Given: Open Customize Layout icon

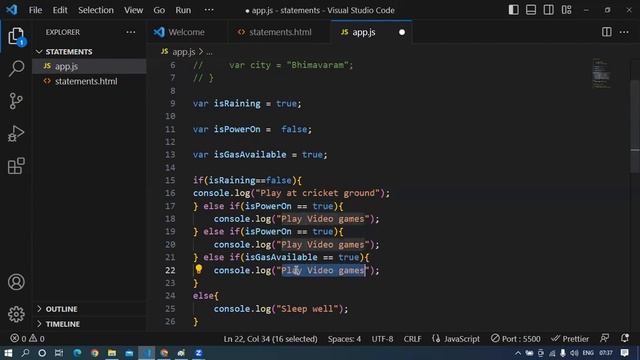Looking at the screenshot, I should pyautogui.click(x=567, y=10).
